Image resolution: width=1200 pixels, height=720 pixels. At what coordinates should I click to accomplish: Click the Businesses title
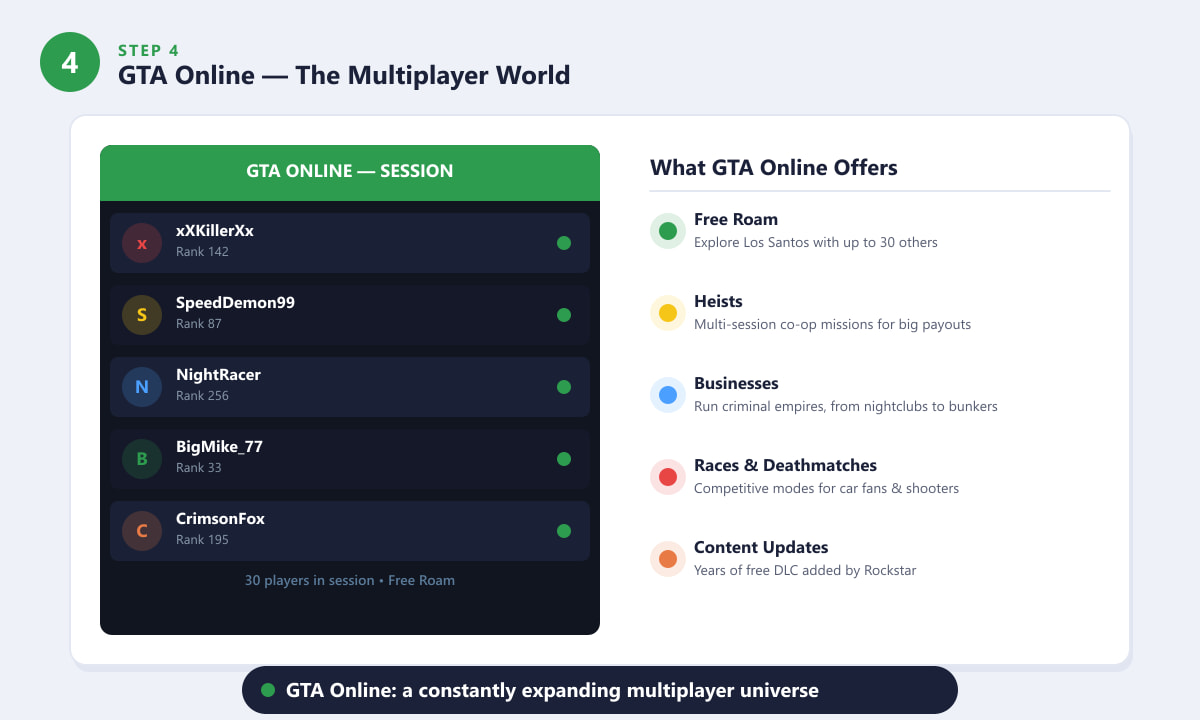point(736,384)
